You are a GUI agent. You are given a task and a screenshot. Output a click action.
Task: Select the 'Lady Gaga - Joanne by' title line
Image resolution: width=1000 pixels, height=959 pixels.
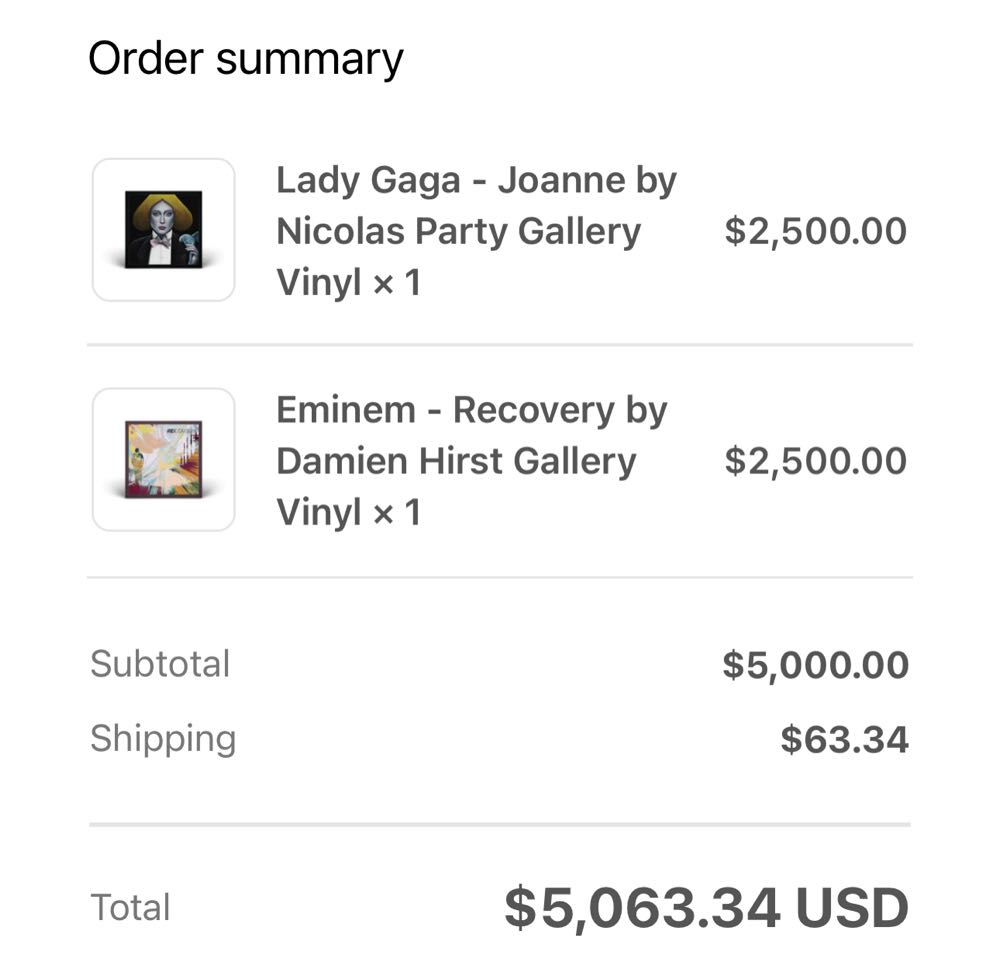click(x=476, y=181)
